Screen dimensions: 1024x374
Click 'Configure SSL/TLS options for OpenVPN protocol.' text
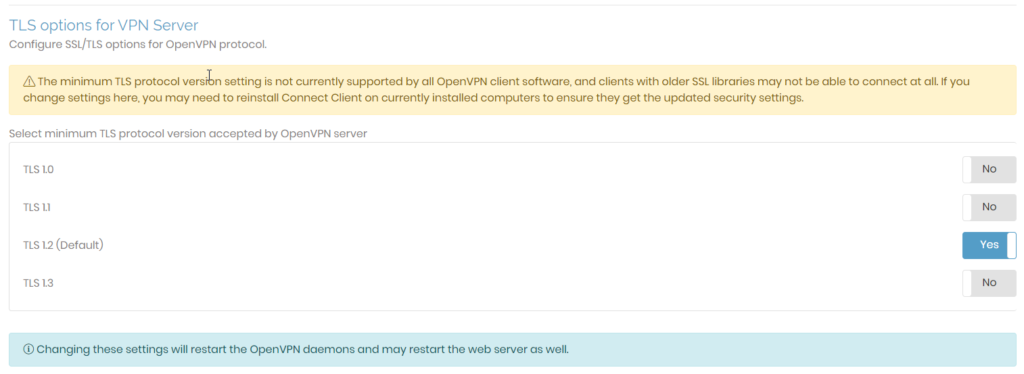[138, 45]
